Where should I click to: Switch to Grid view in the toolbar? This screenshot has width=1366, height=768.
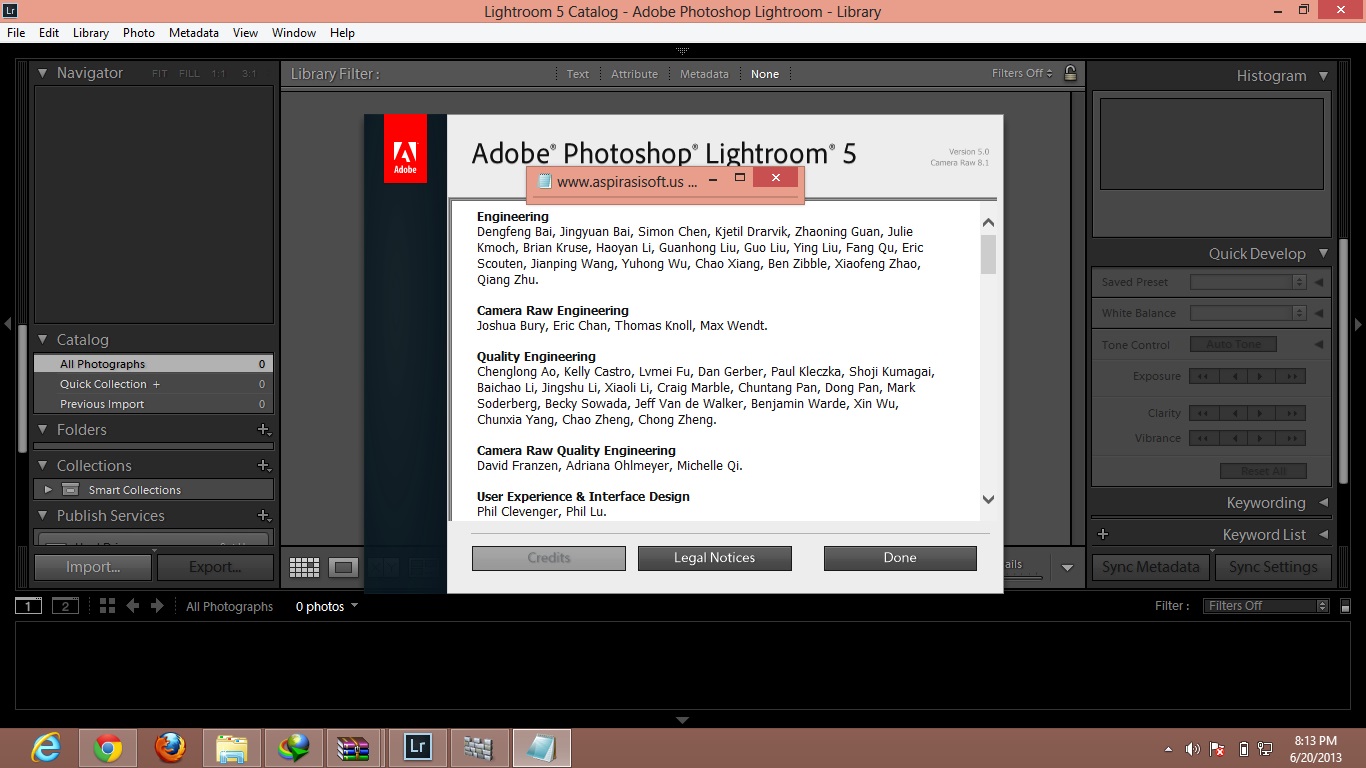click(x=304, y=567)
